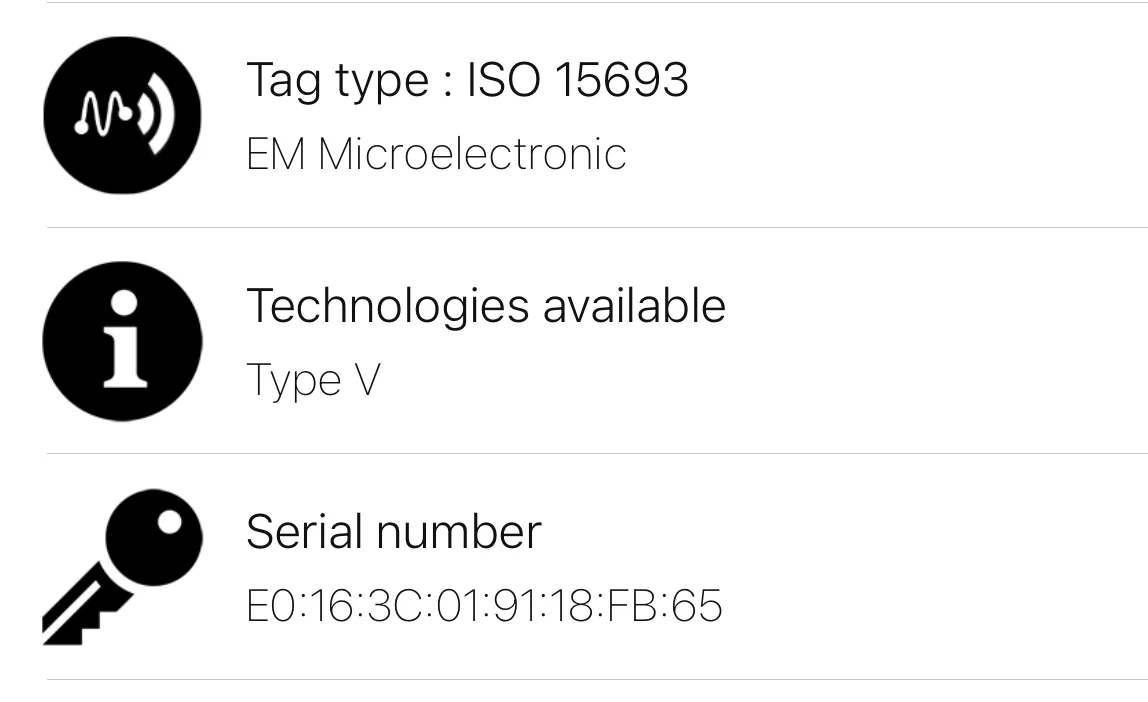Screen dimensions: 1148x702
Task: Pick the last serial byte "65"
Action: coord(697,606)
